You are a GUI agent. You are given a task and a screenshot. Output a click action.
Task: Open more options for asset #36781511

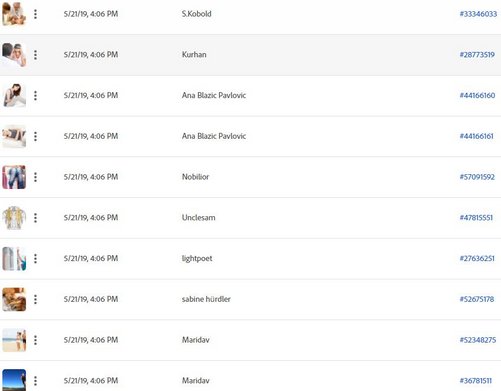(x=35, y=381)
